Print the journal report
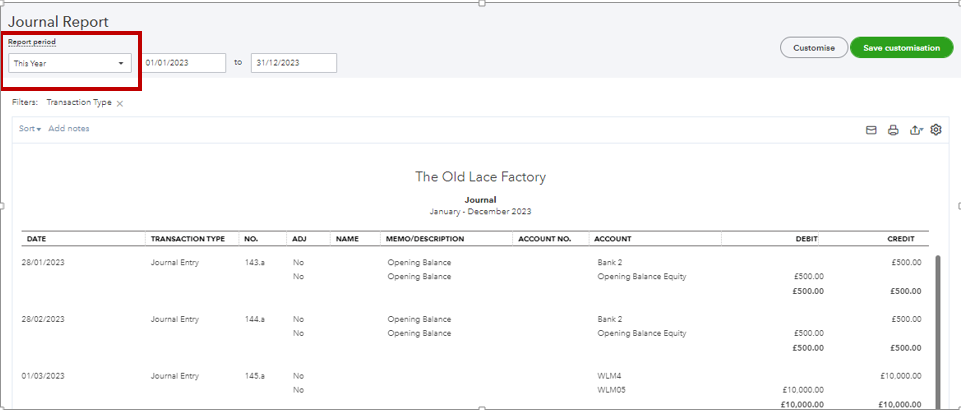 893,130
